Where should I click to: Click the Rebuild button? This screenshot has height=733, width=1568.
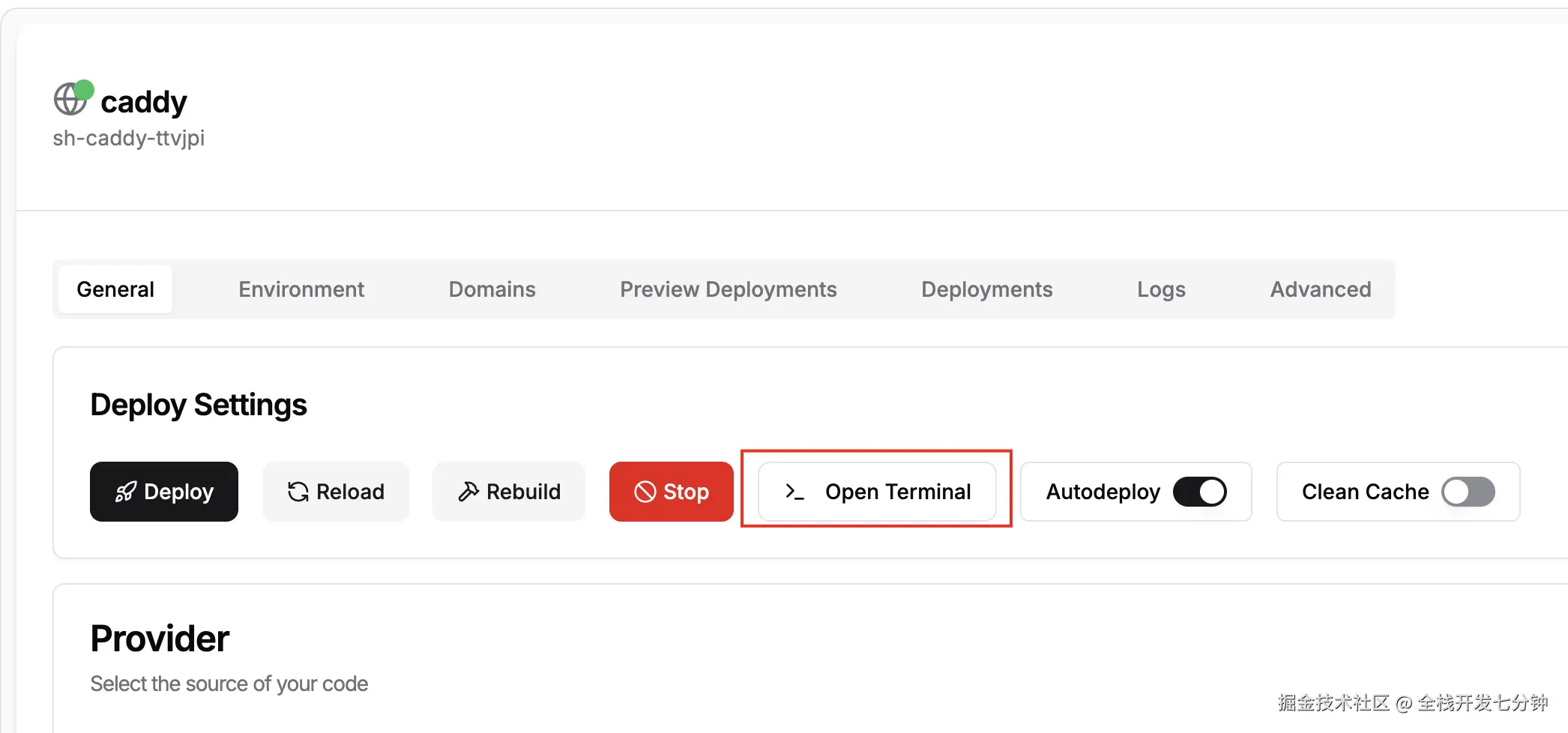[509, 492]
